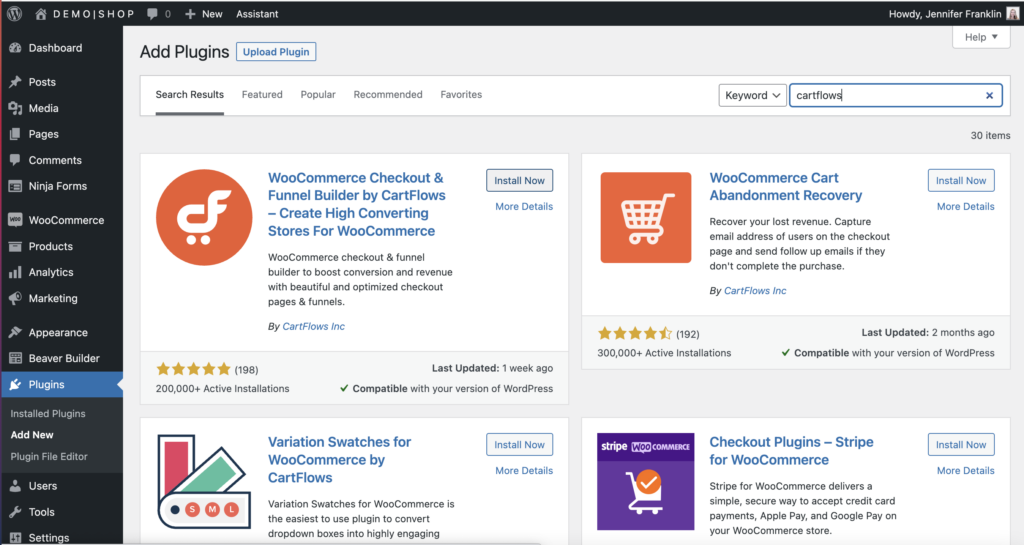Viewport: 1024px width, 545px height.
Task: Switch to the Search Results tab
Action: click(x=189, y=95)
